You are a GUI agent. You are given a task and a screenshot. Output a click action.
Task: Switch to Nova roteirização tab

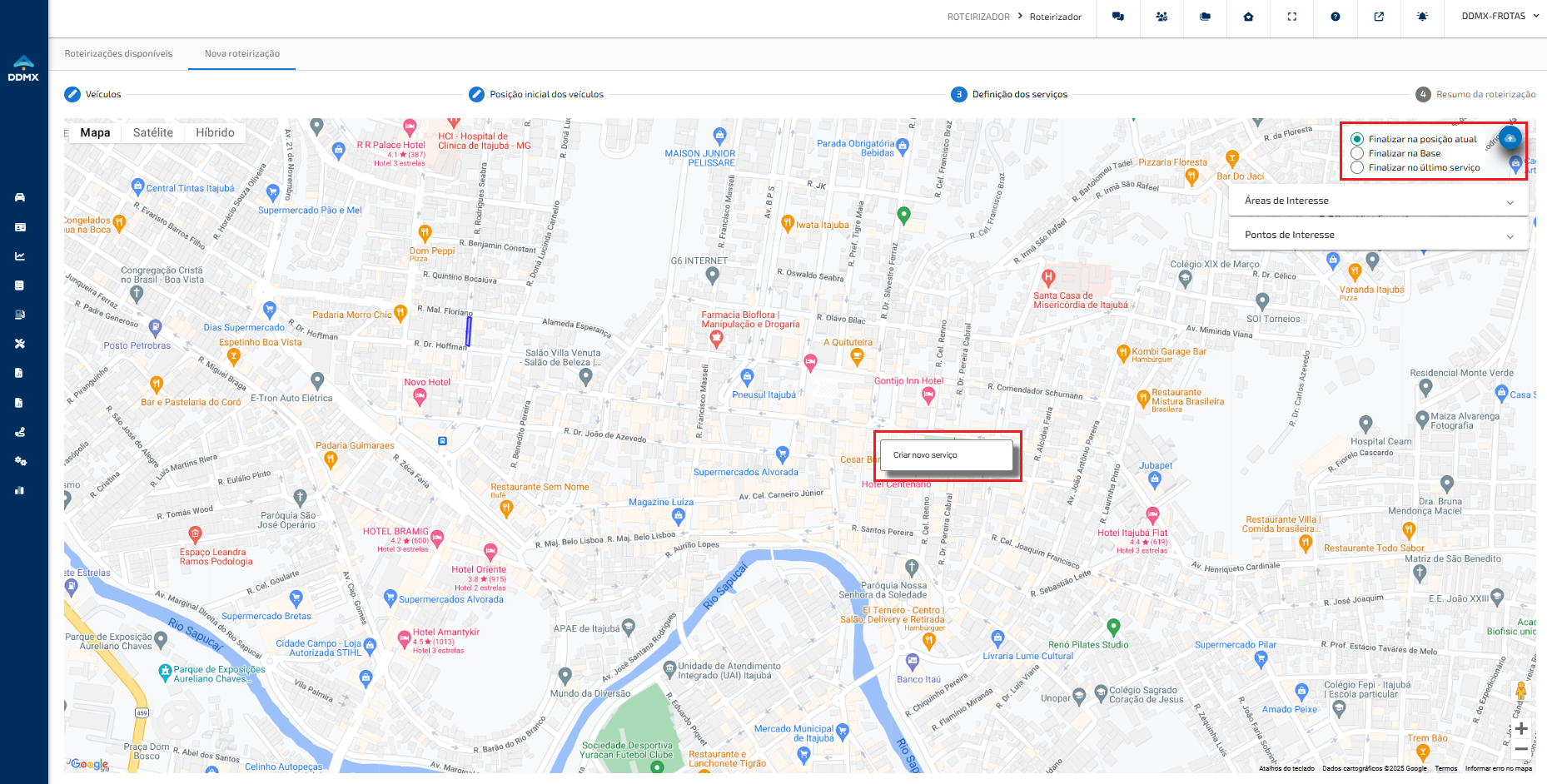(242, 53)
